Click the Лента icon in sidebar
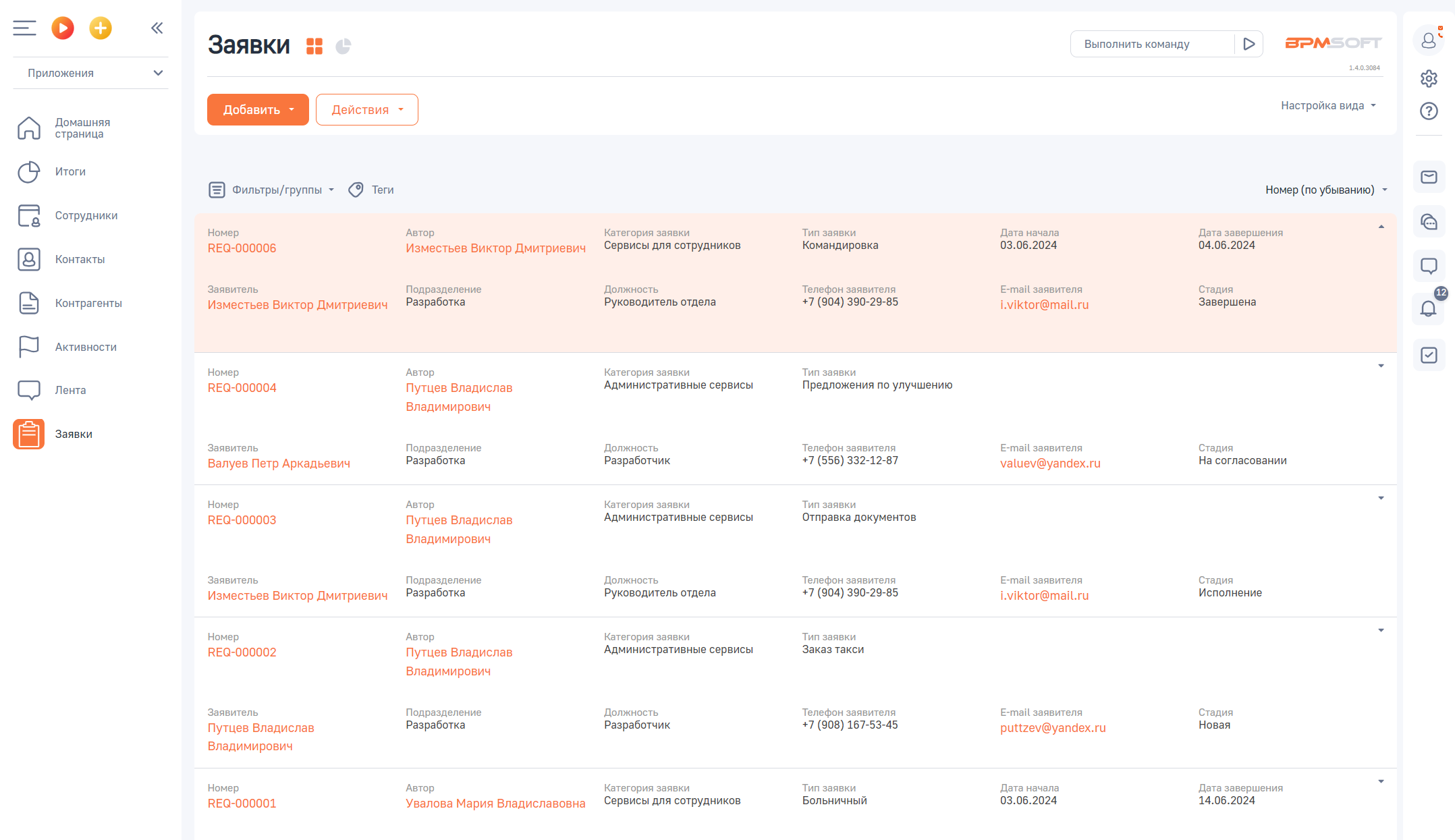The width and height of the screenshot is (1455, 840). pyautogui.click(x=29, y=390)
